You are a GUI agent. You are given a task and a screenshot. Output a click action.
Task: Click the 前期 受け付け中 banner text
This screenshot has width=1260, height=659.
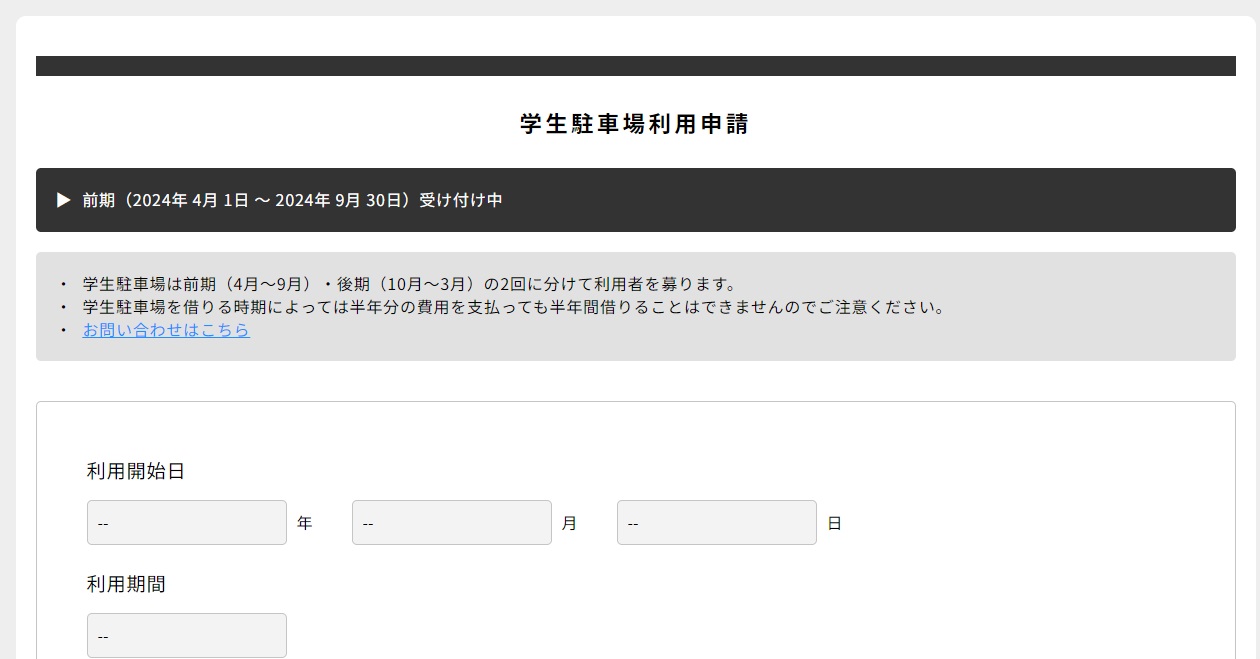(292, 200)
